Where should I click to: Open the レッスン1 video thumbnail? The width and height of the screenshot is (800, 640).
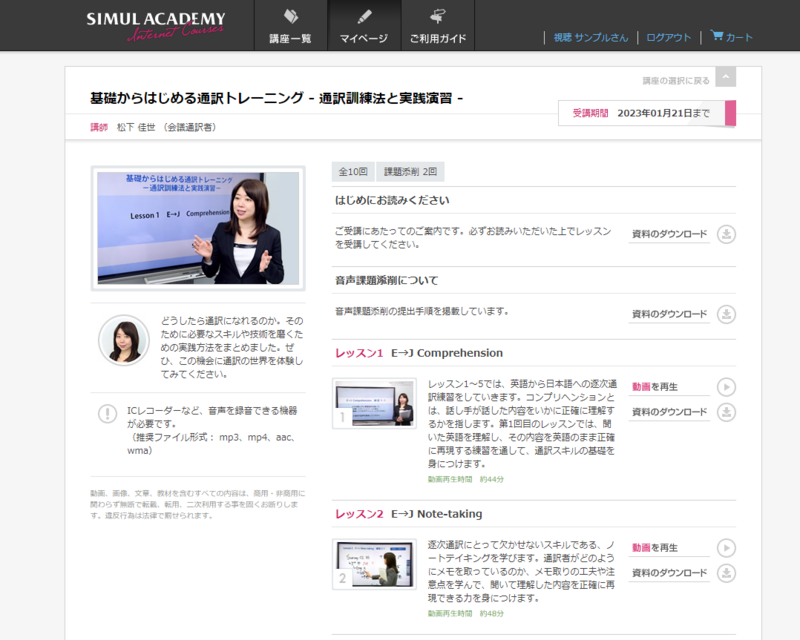(374, 403)
